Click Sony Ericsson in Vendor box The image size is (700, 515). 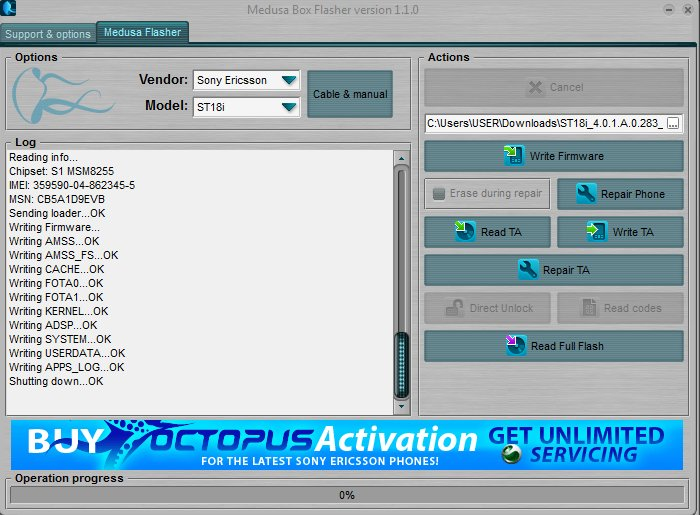232,80
